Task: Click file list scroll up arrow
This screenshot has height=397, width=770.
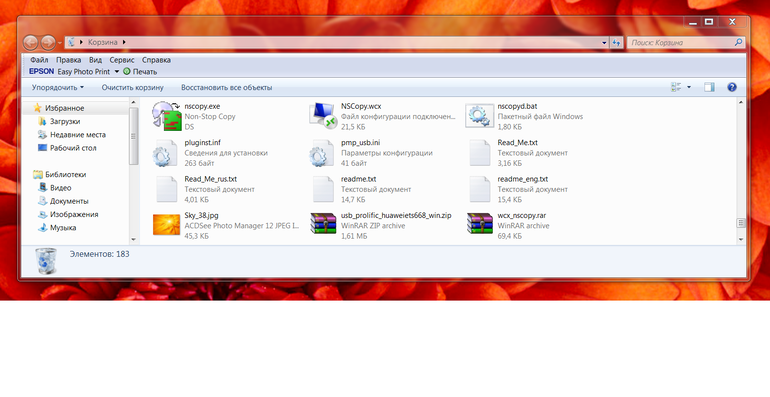Action: click(741, 102)
